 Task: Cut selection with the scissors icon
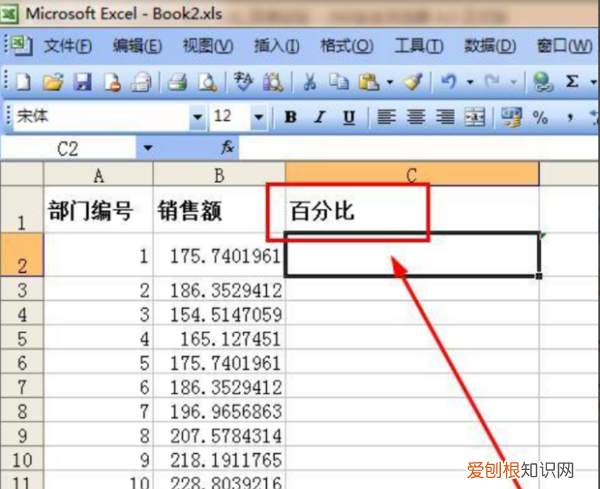click(x=309, y=82)
